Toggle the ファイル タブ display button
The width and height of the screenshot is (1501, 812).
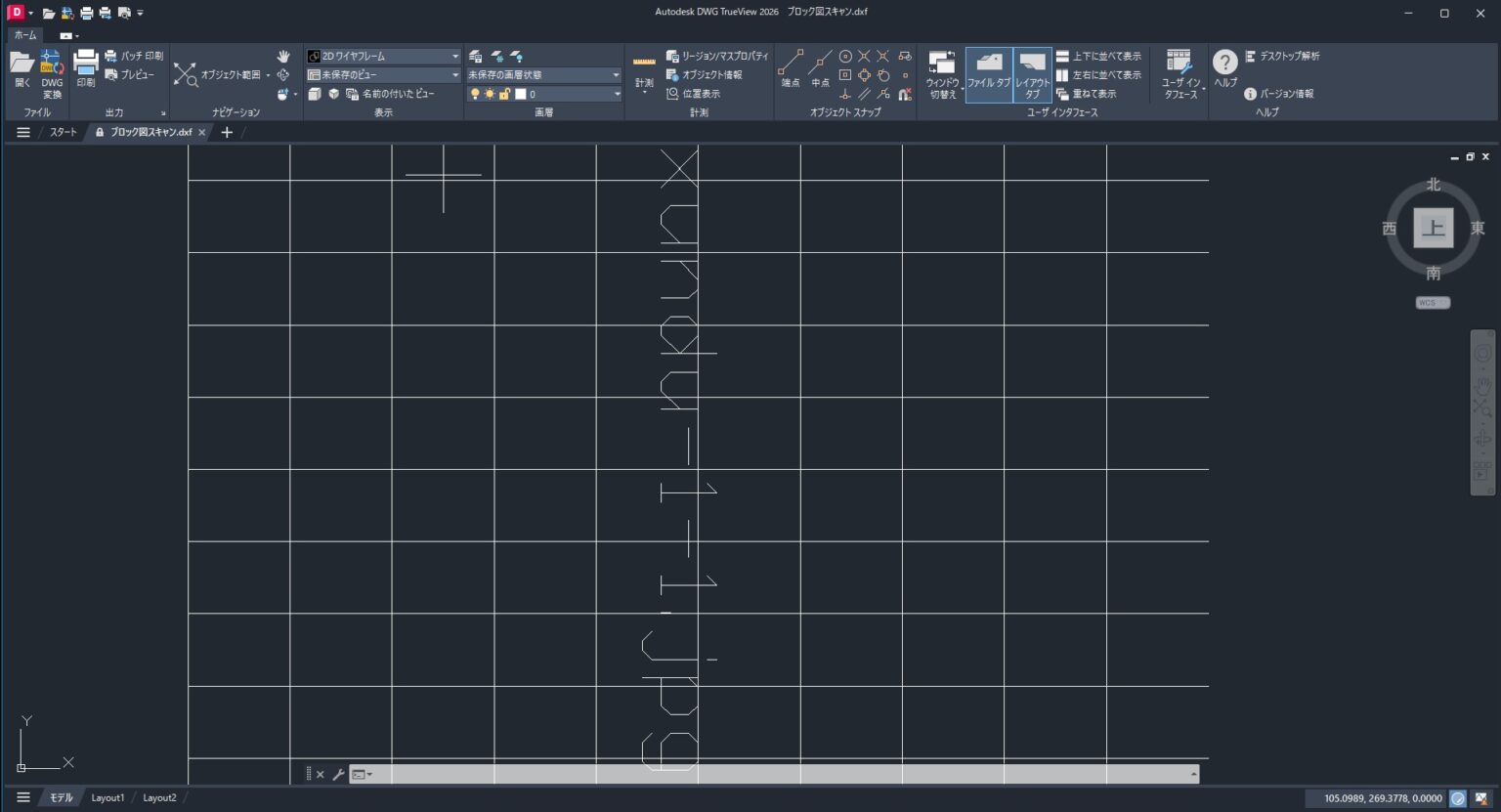click(989, 73)
